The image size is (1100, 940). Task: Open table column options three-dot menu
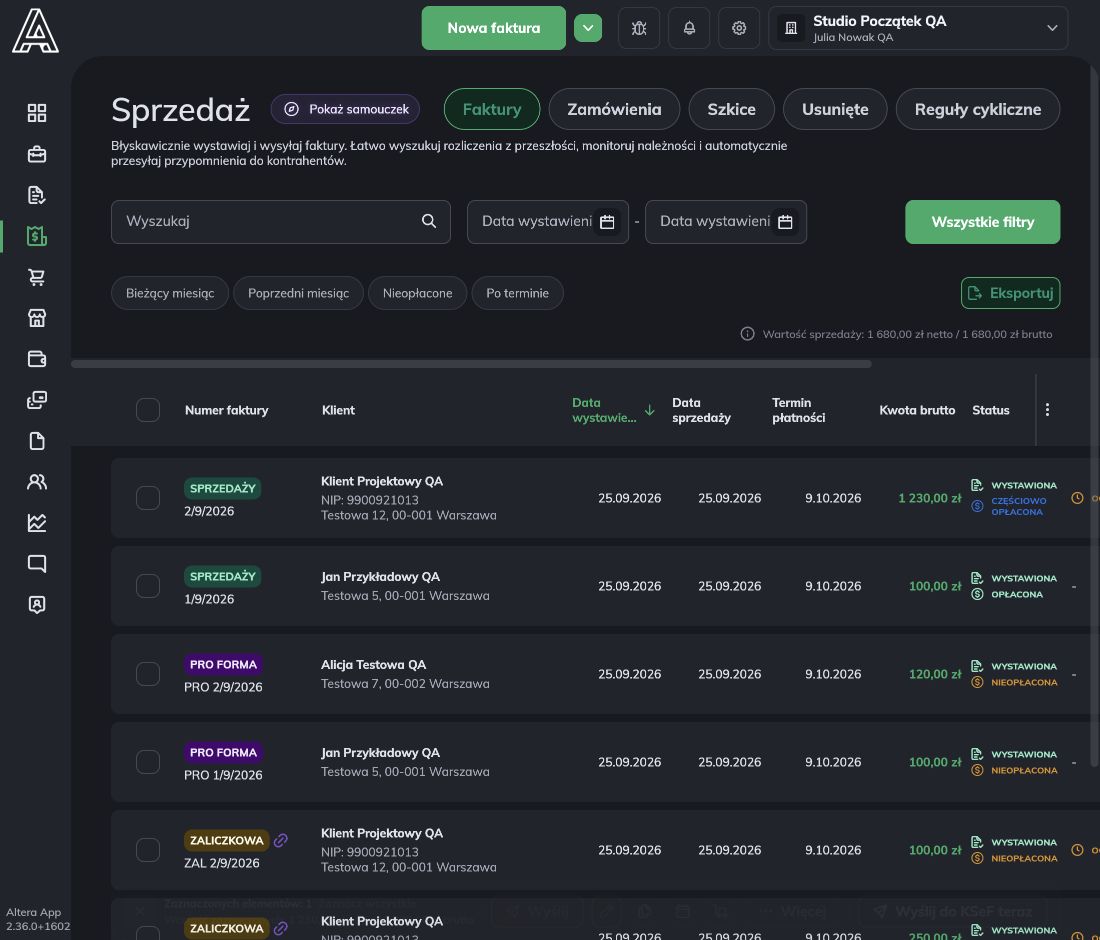(x=1047, y=410)
